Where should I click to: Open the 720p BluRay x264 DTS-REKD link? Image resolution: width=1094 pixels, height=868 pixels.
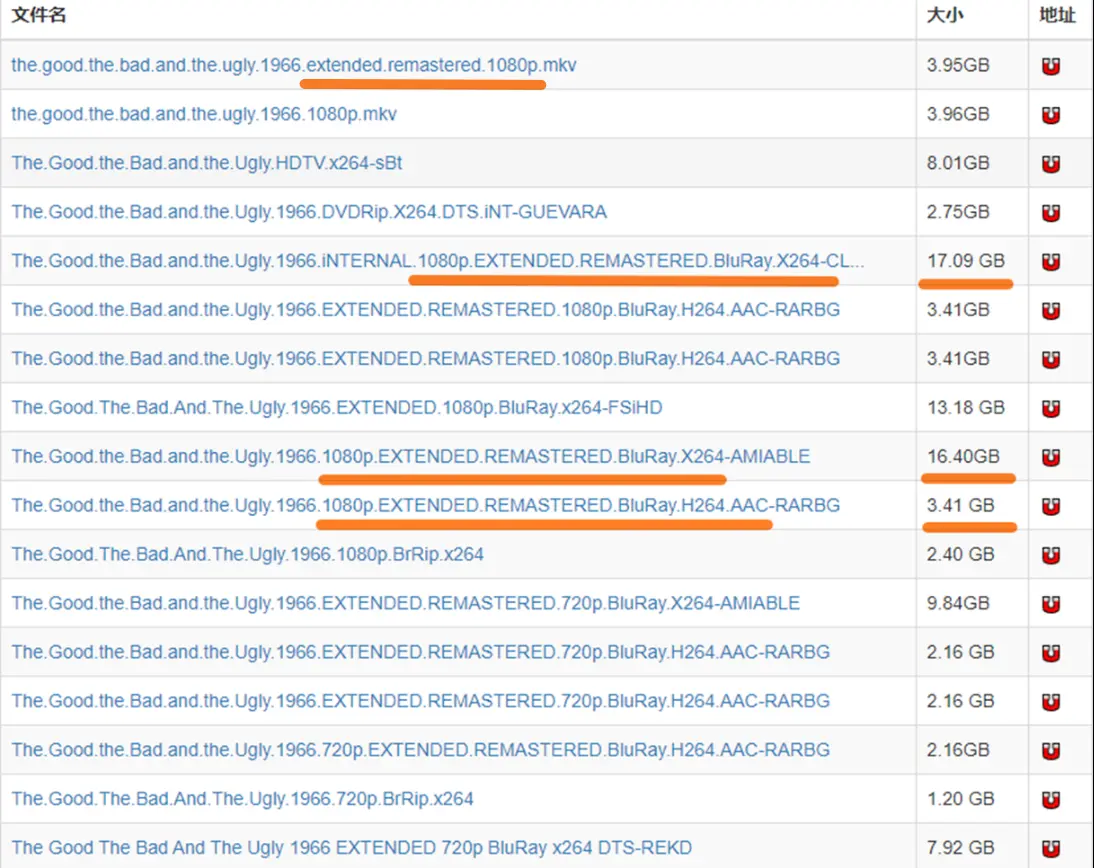coord(351,849)
